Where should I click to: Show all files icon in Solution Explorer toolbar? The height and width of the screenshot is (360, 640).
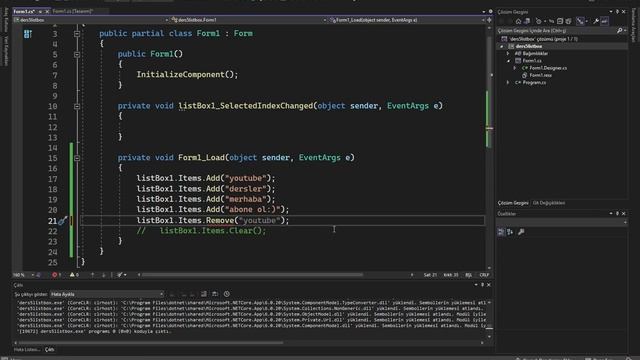[x=569, y=21]
